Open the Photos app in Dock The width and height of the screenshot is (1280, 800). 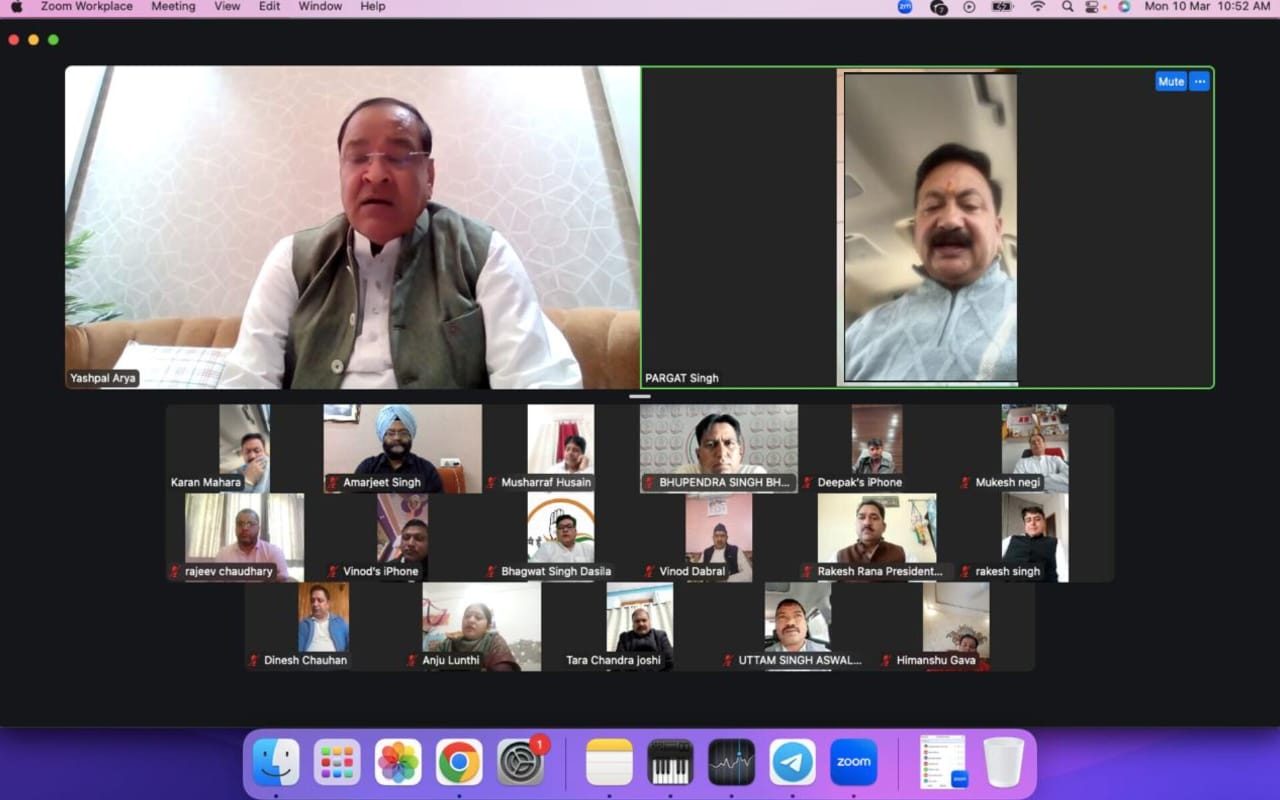(398, 762)
